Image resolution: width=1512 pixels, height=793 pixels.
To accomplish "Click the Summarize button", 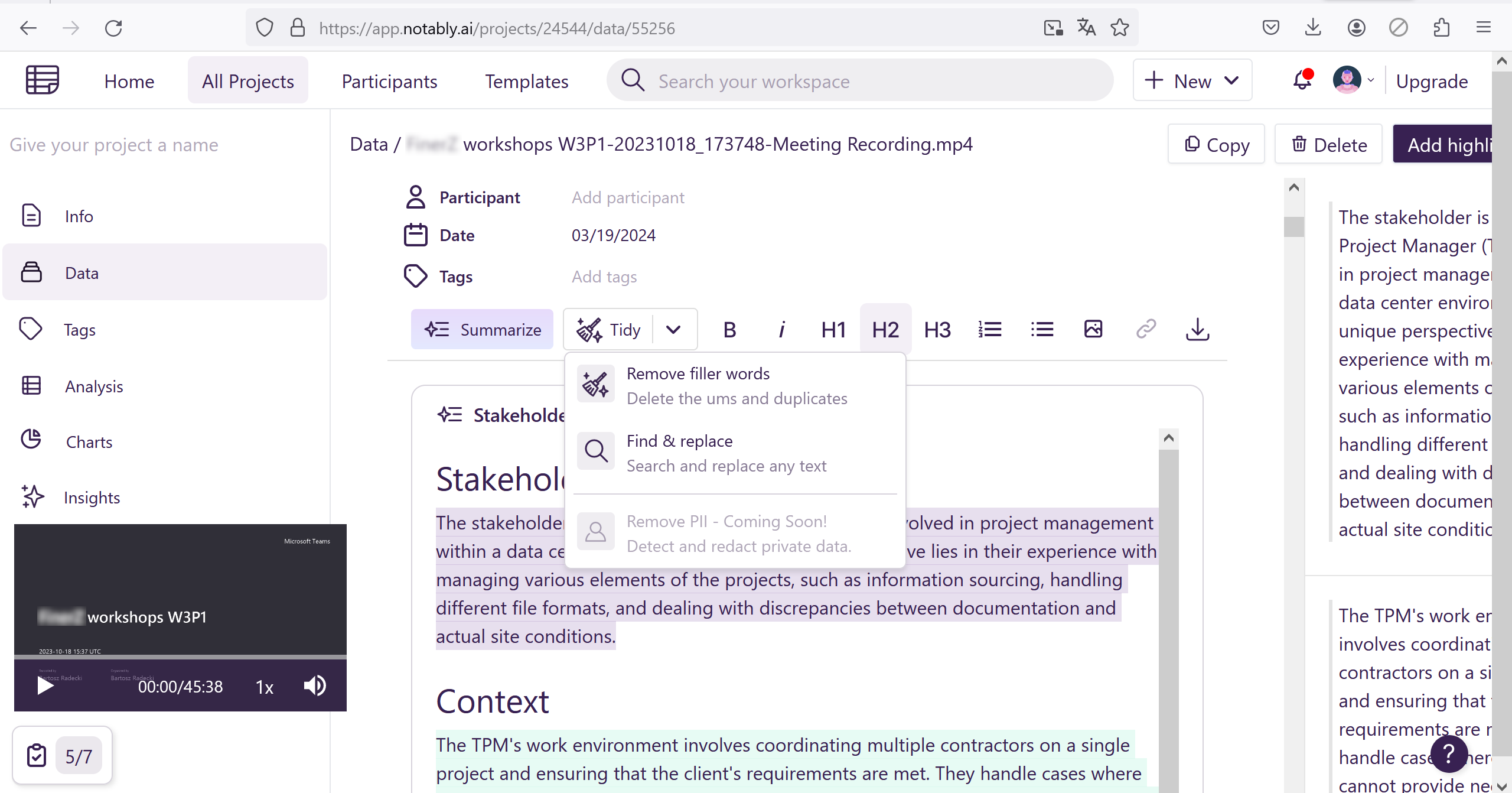I will pos(483,329).
